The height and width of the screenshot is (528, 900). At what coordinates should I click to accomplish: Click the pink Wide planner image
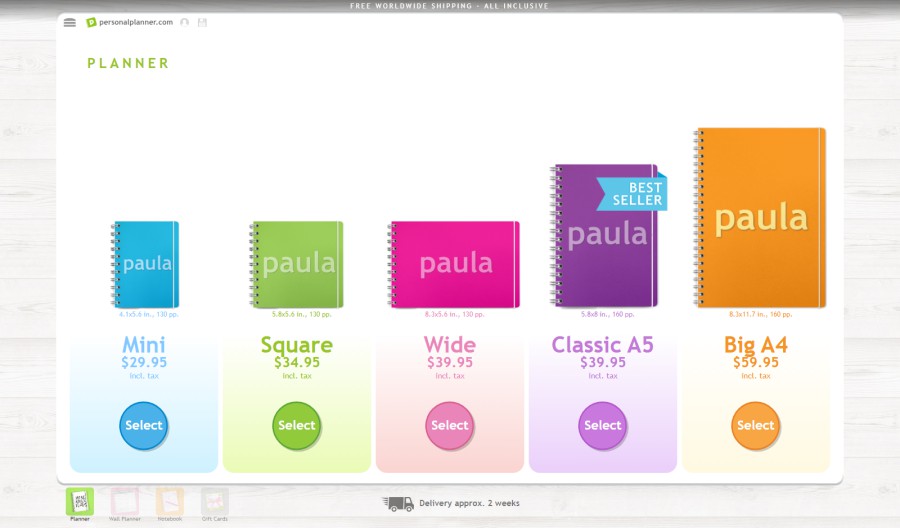(x=455, y=264)
